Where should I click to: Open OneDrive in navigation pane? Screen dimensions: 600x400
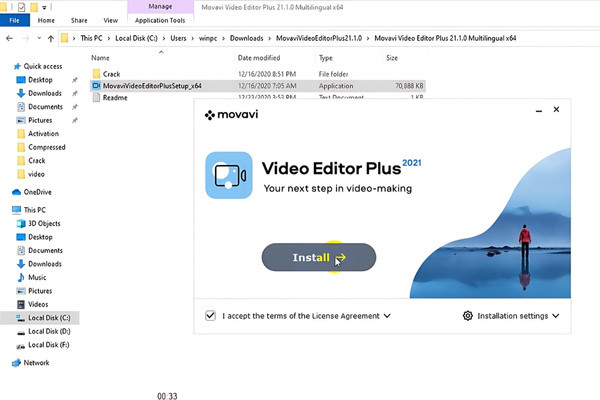tap(37, 192)
